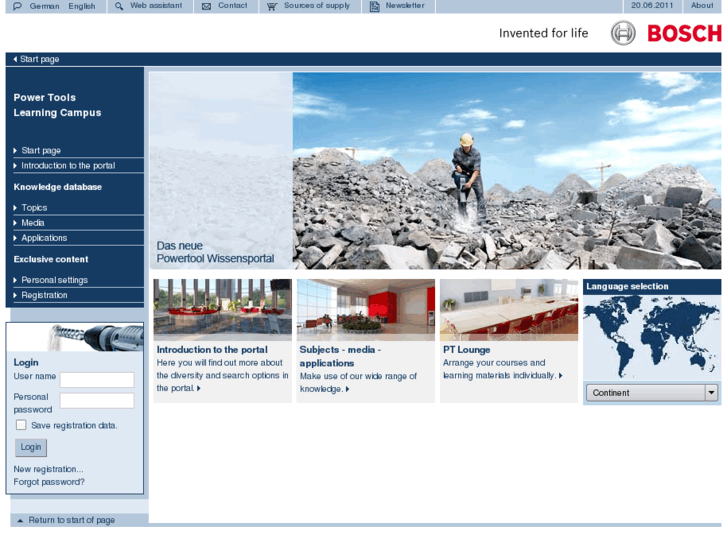Click the Subjects - media - applications heading
727x545 pixels.
tap(340, 356)
